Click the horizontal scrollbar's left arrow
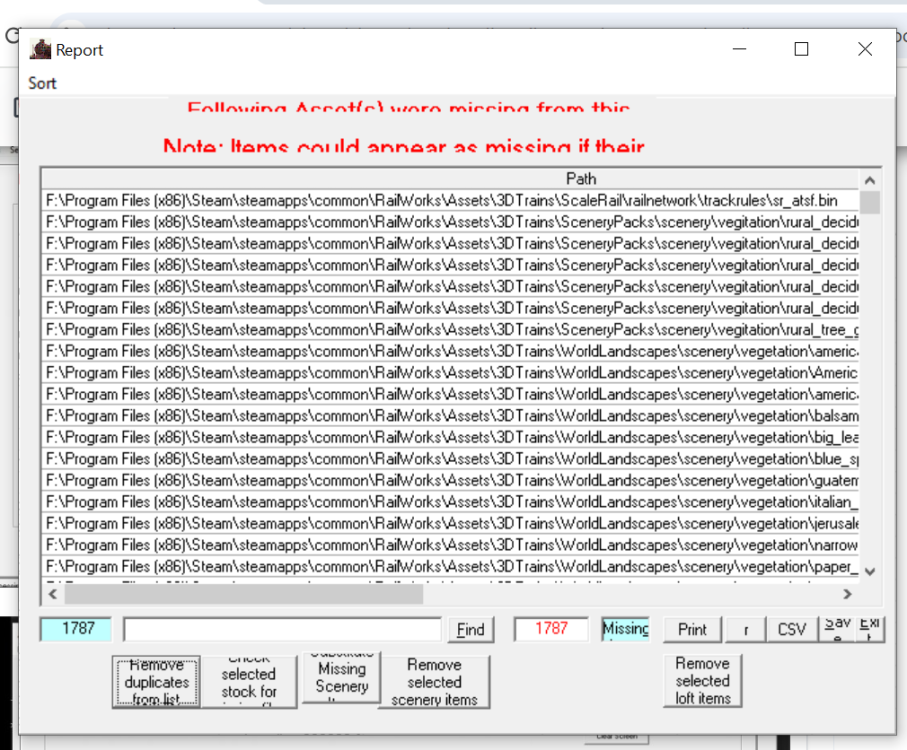The height and width of the screenshot is (750, 907). click(x=51, y=593)
